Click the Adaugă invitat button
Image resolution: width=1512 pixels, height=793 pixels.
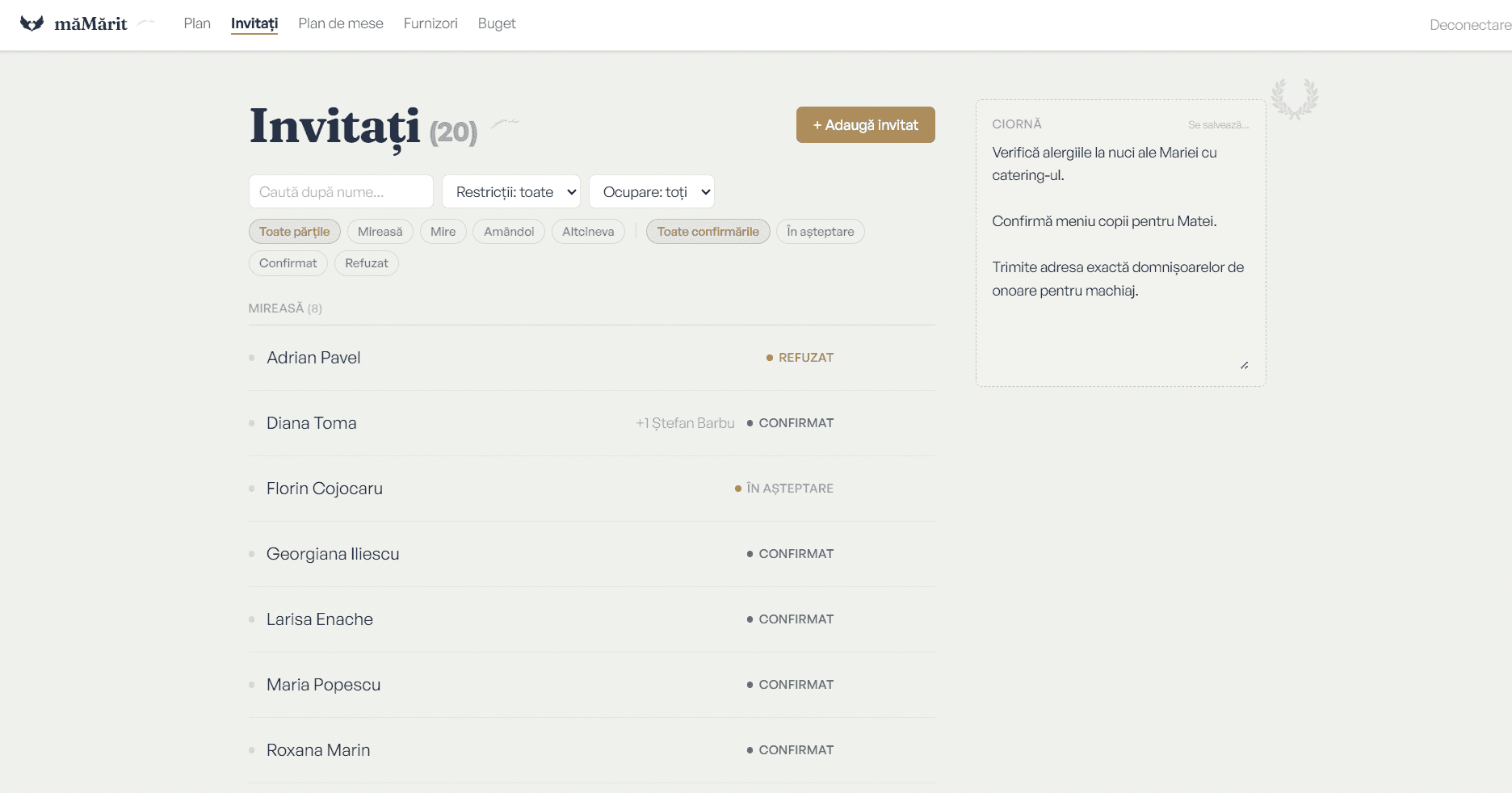[x=865, y=125]
